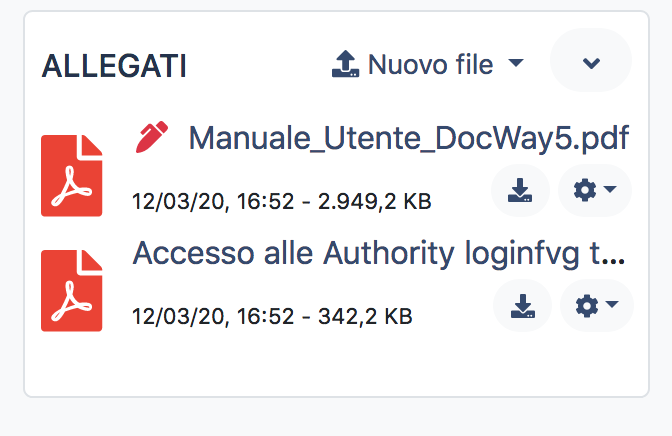Click the ALLEGATI section heading
Screen dimensions: 672x436
(113, 67)
